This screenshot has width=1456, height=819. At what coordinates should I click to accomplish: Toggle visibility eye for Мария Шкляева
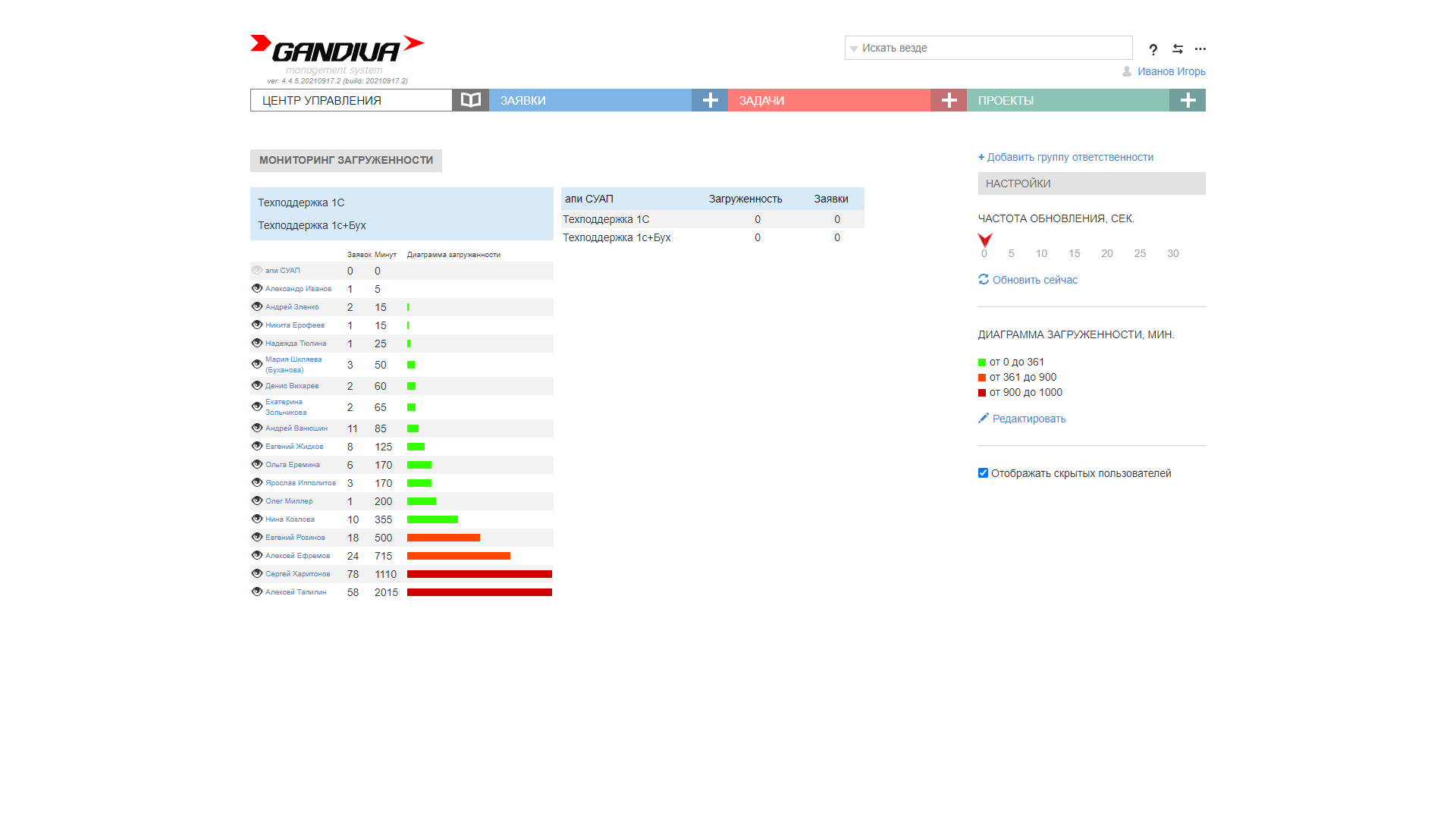(x=257, y=364)
